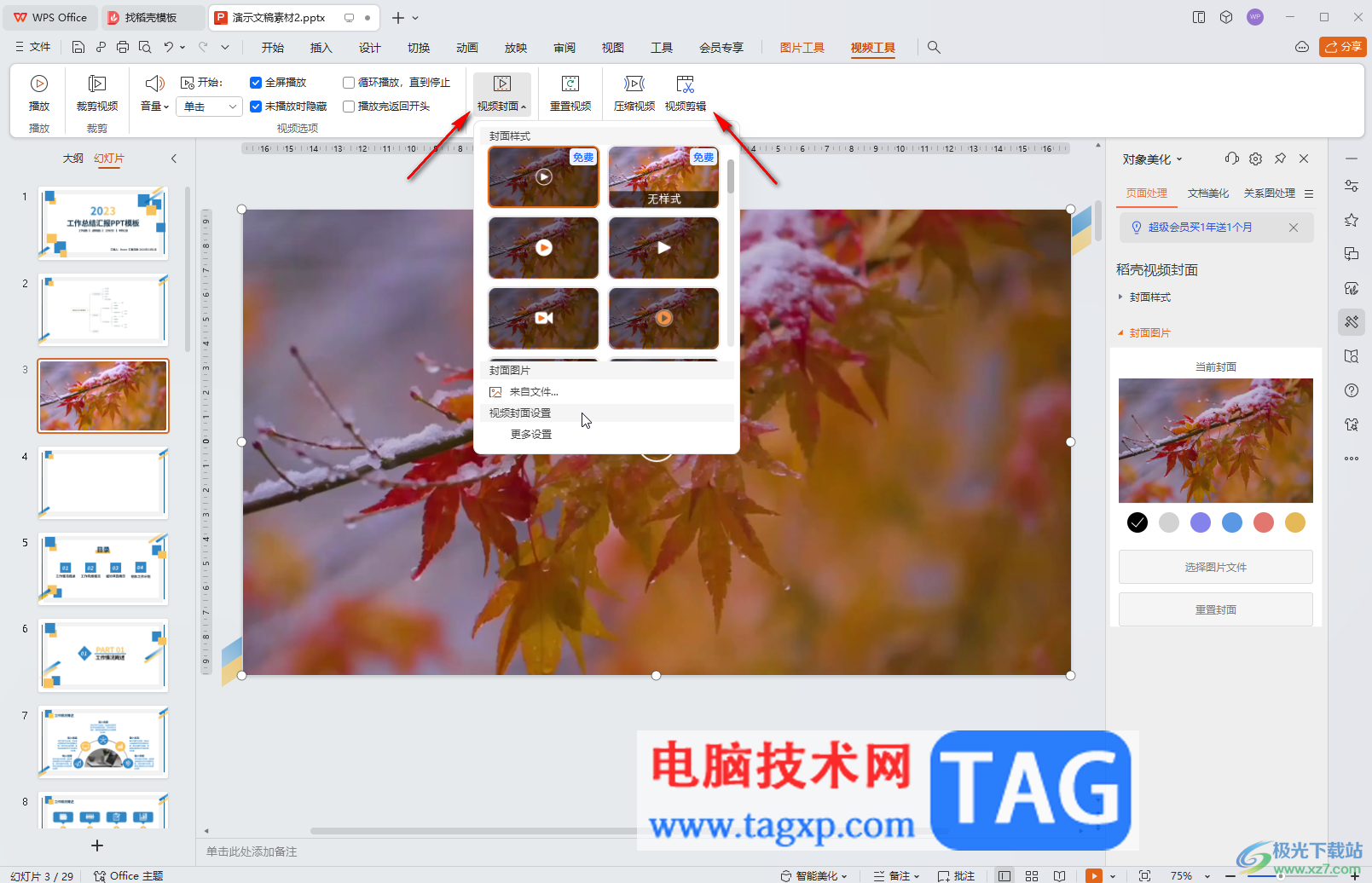The image size is (1372, 883).
Task: Click the help question mark in sidebar
Action: point(1352,390)
